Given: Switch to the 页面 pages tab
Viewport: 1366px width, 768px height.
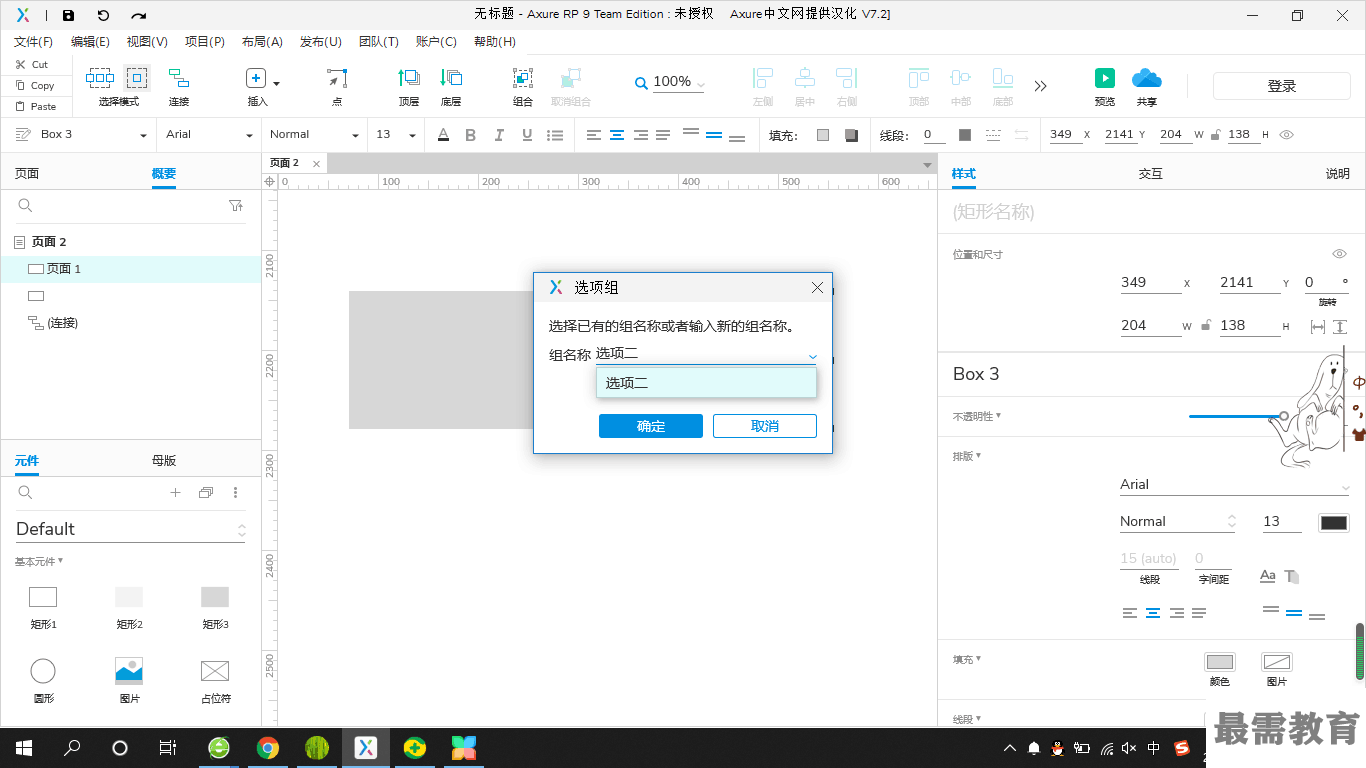Looking at the screenshot, I should click(27, 173).
